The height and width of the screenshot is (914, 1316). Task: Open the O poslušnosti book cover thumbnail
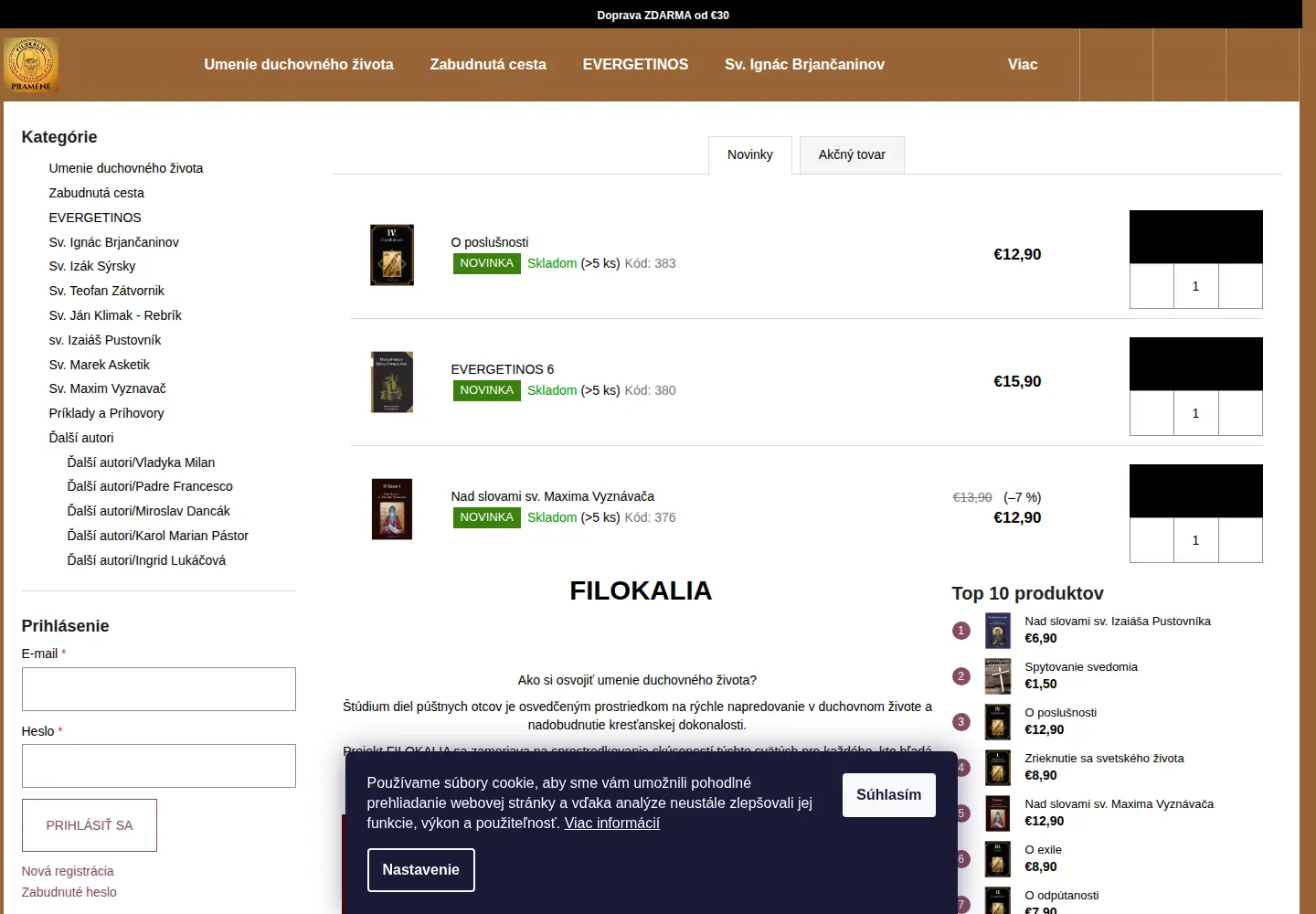(392, 255)
